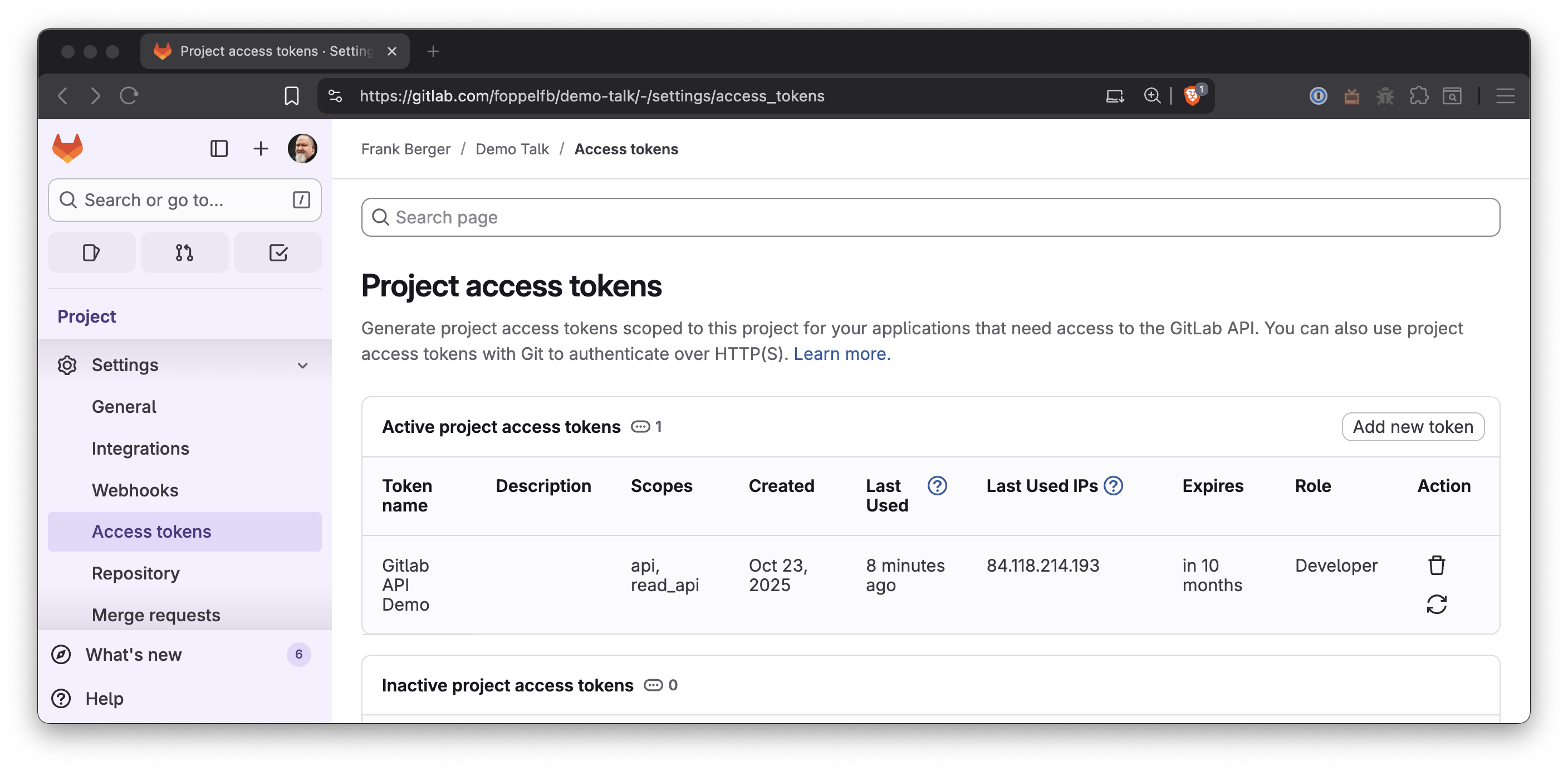Go to Webhooks settings item
The height and width of the screenshot is (770, 1568).
coord(135,490)
